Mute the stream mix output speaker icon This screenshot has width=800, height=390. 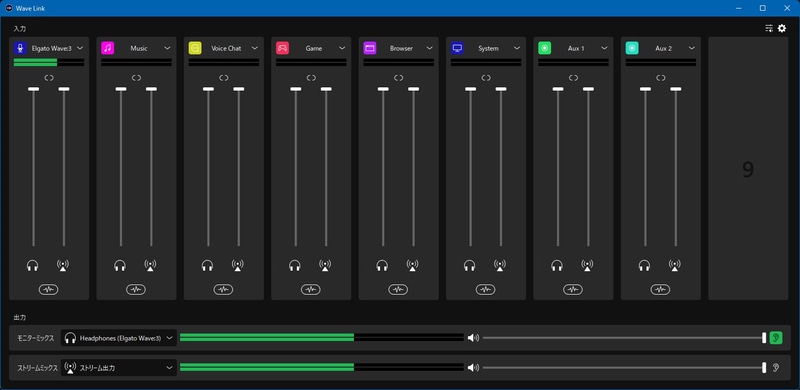click(473, 368)
